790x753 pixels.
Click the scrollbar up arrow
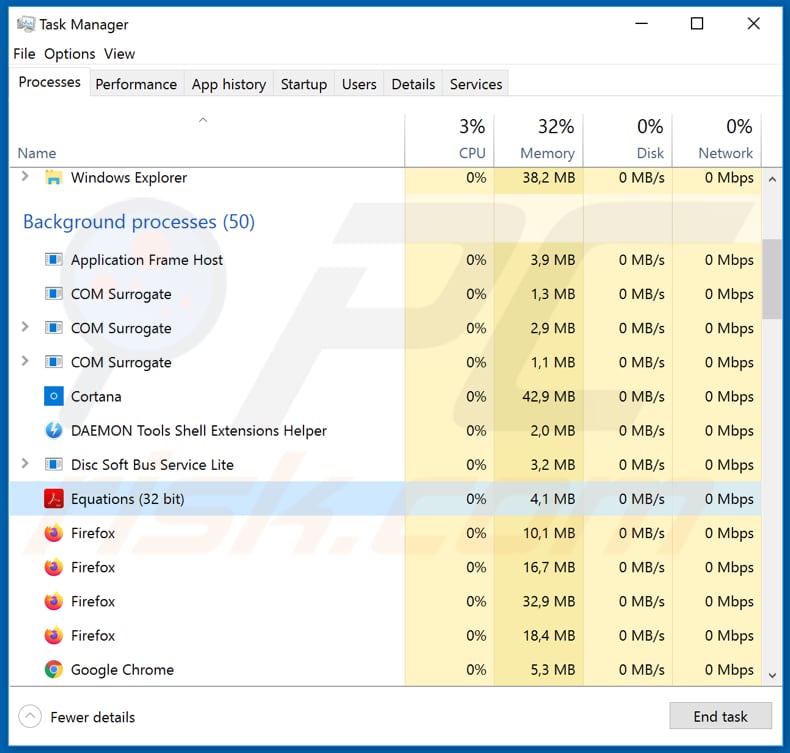pos(772,179)
